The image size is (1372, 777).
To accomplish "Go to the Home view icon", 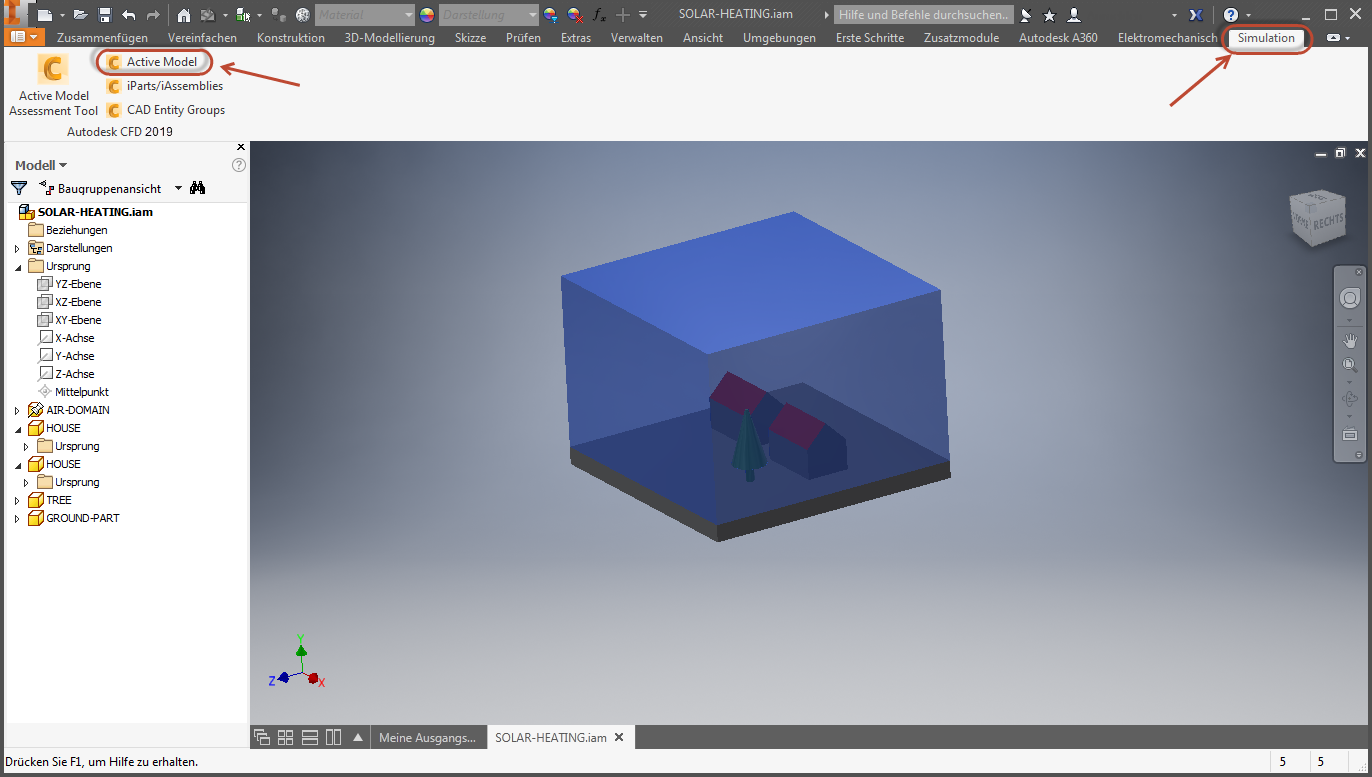I will coord(184,15).
